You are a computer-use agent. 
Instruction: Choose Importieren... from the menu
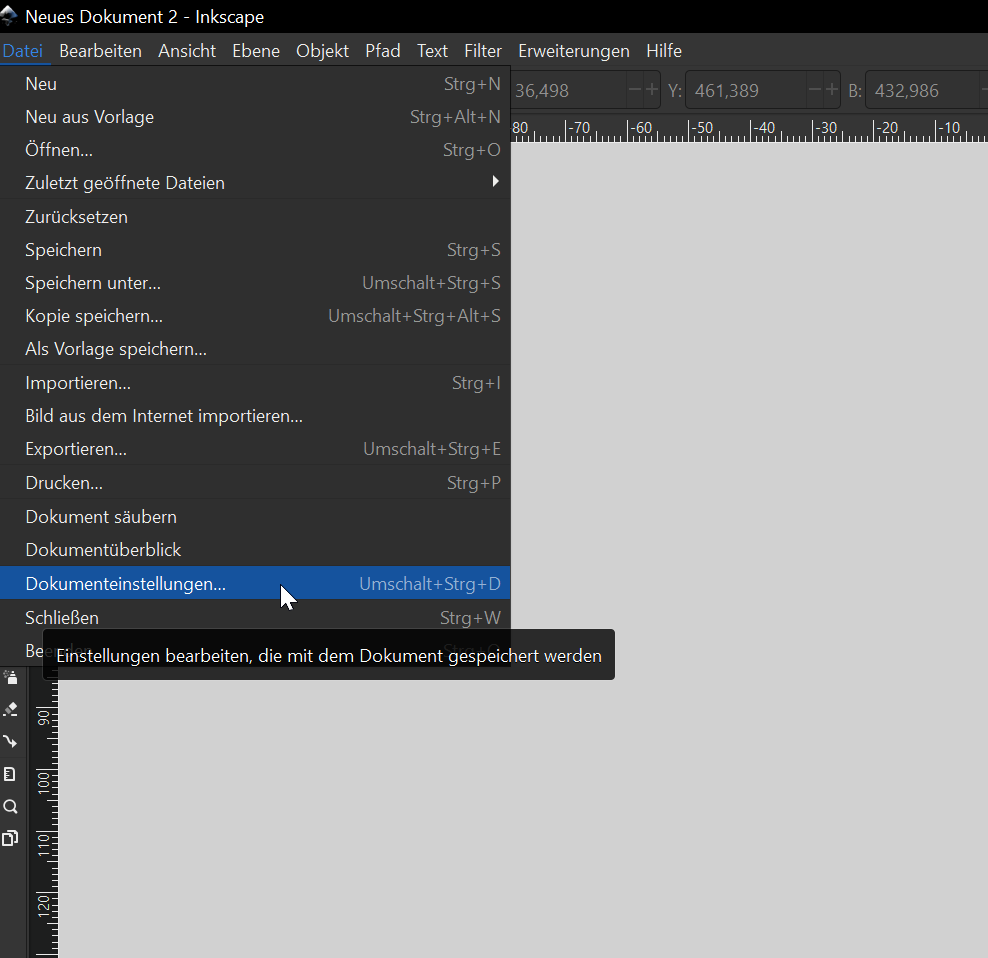click(x=255, y=383)
